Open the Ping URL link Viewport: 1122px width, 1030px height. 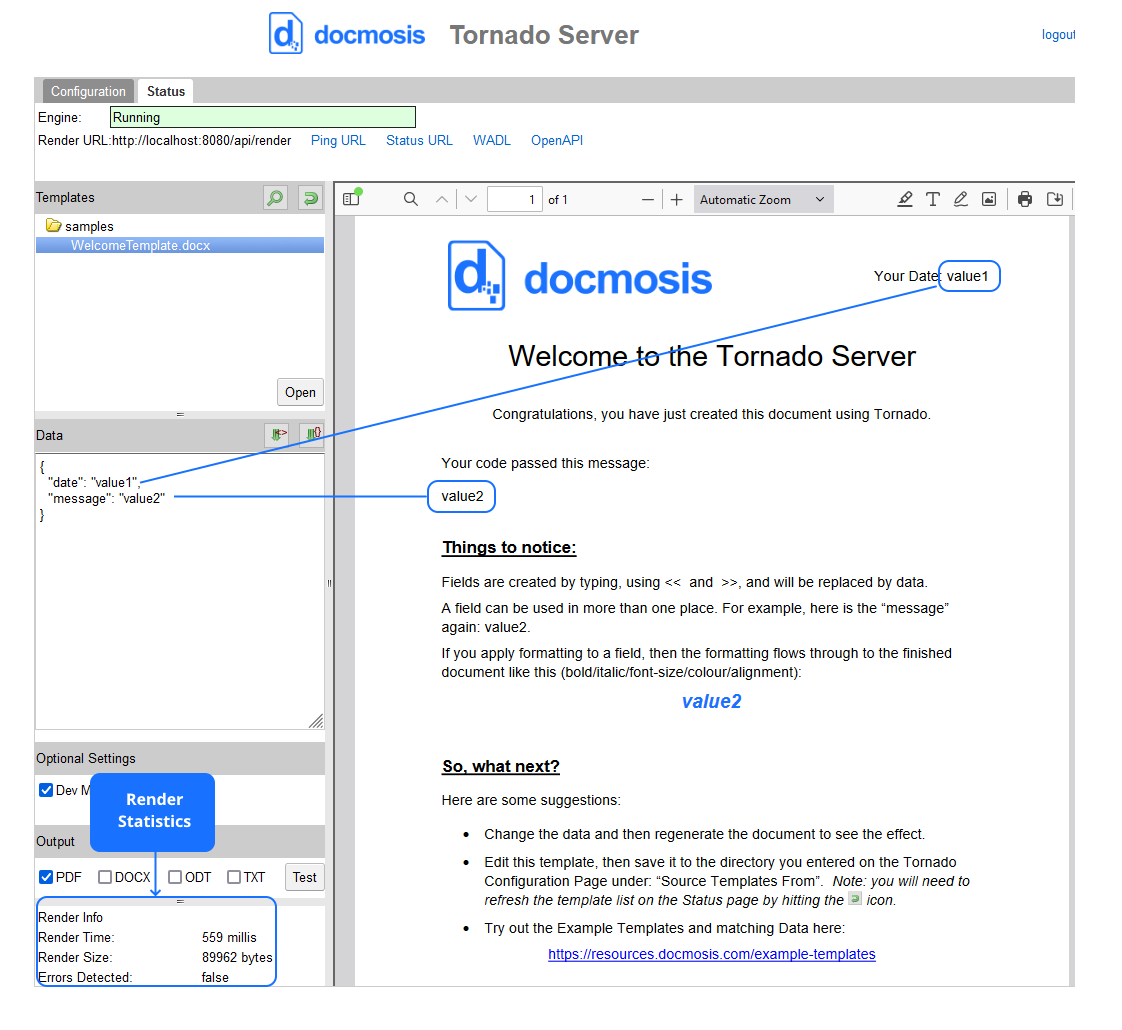click(x=338, y=140)
